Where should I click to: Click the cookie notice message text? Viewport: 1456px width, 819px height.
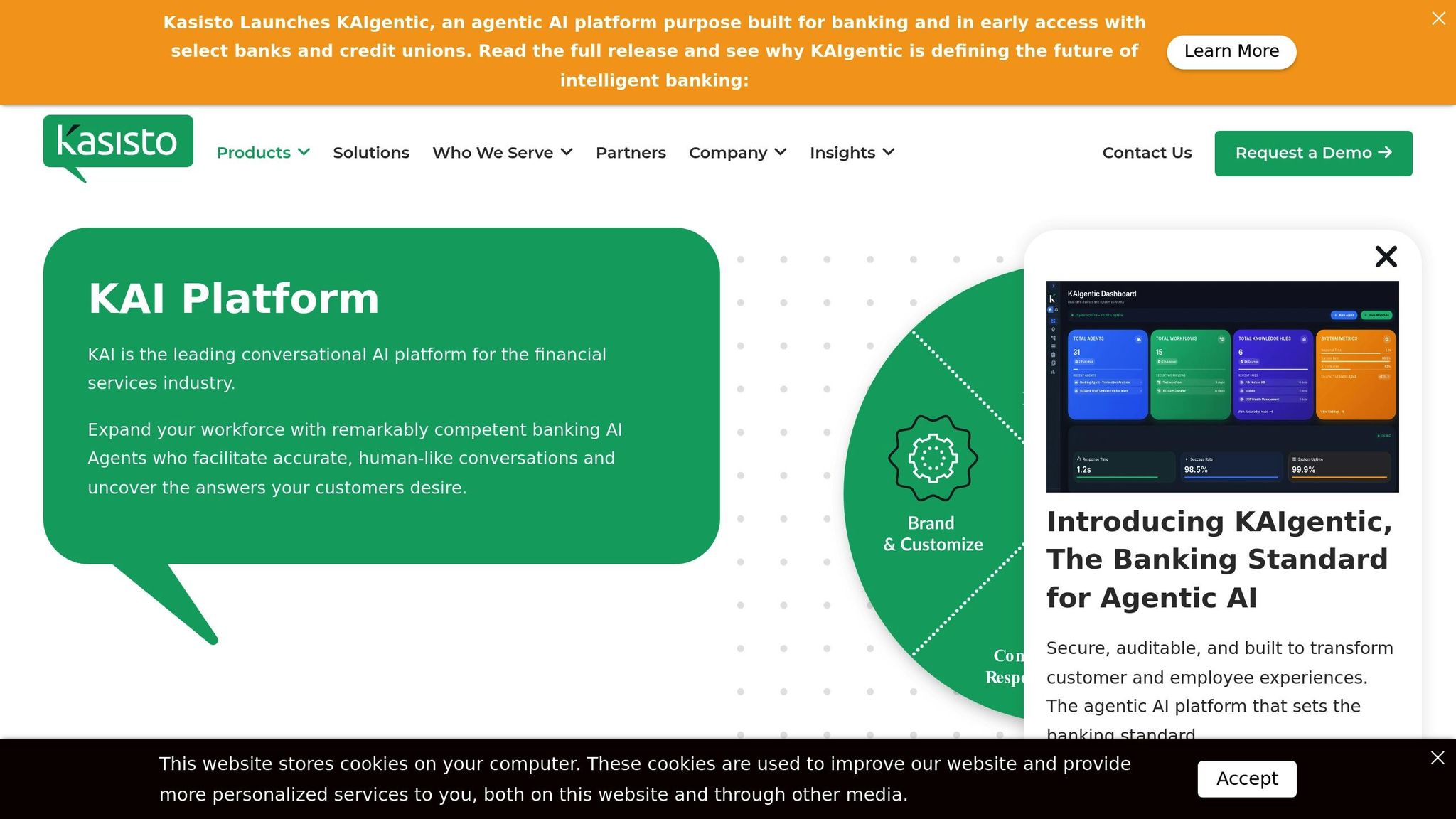click(x=645, y=779)
